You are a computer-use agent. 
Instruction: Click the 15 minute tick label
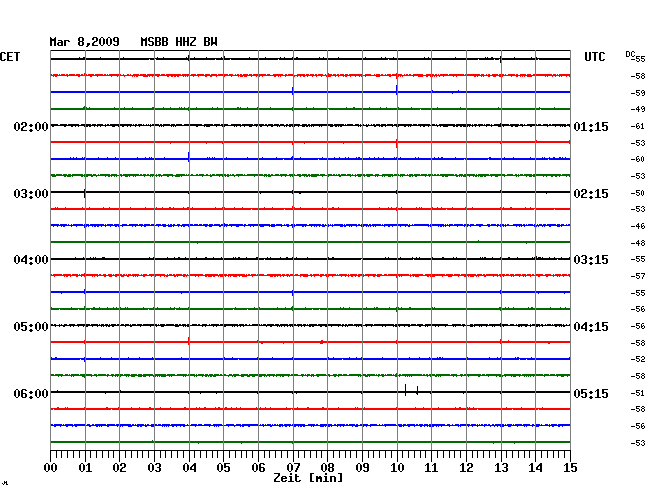[x=569, y=468]
